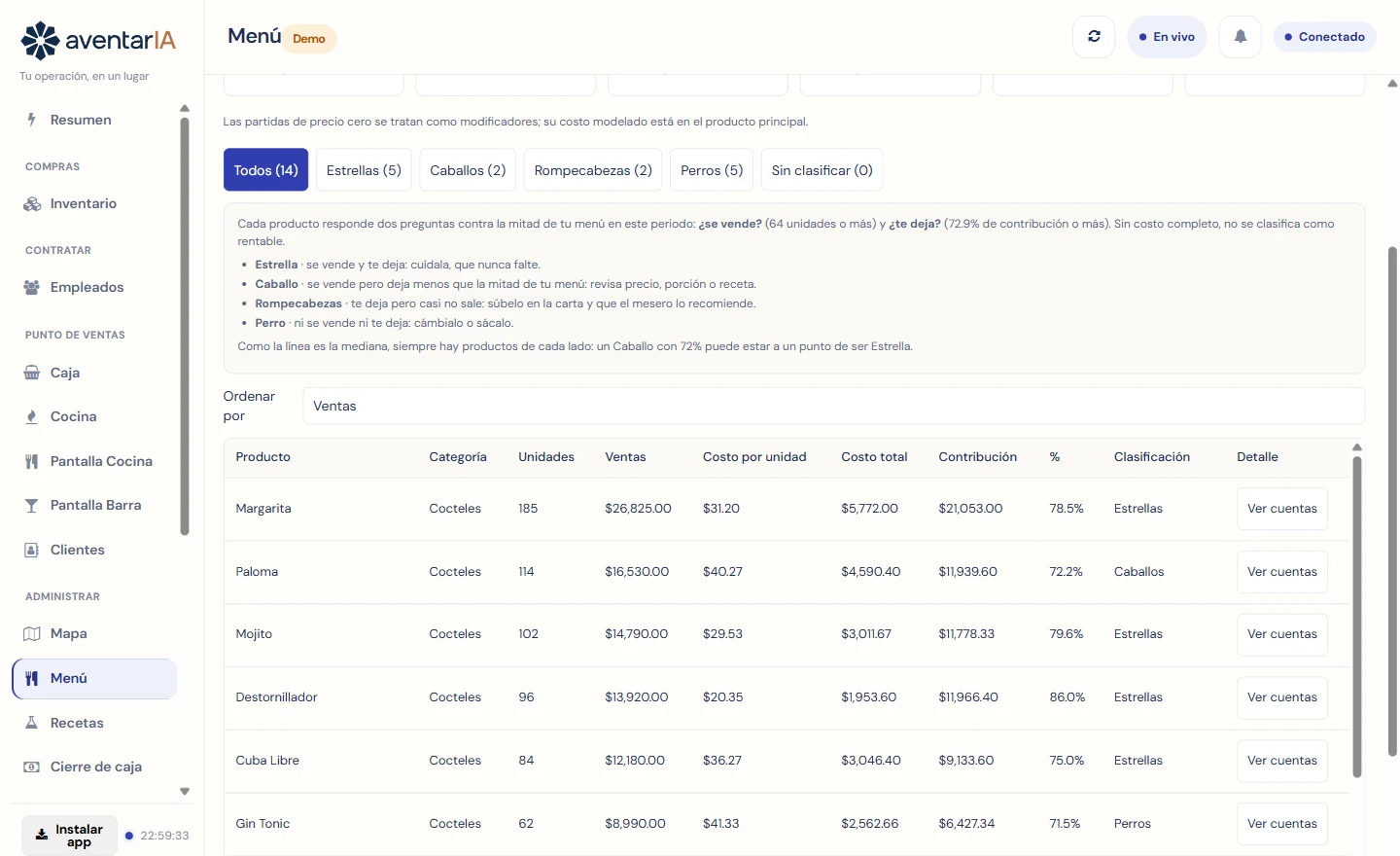
Task: Click the Demo badge next to Menú
Action: [x=309, y=39]
